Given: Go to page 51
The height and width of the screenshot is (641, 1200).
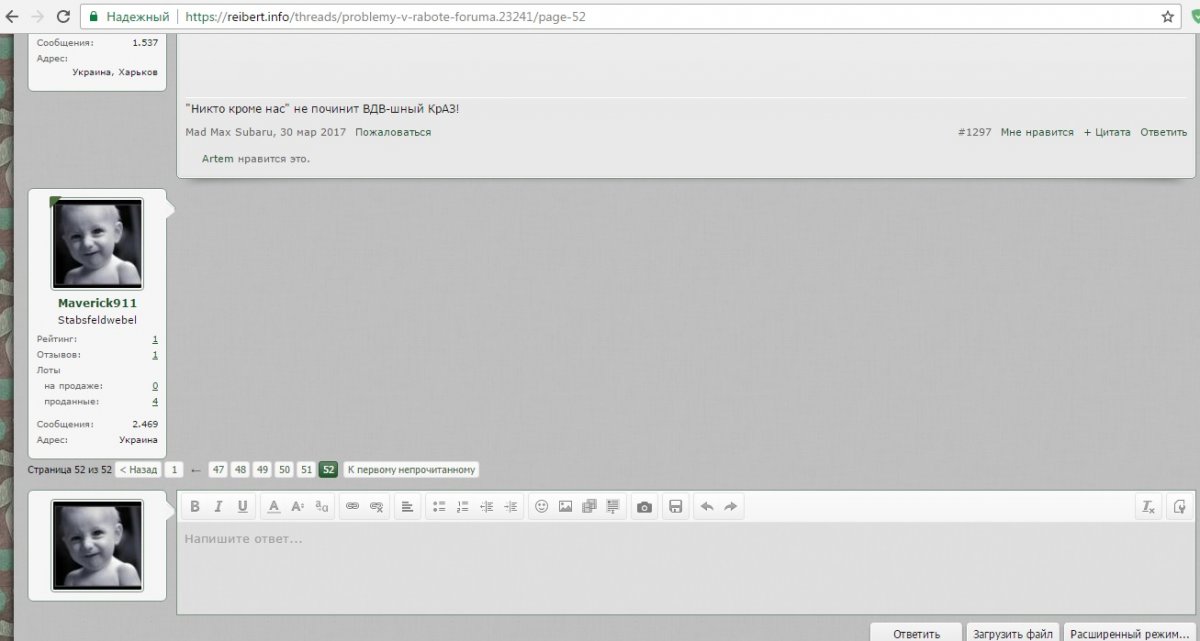Looking at the screenshot, I should pos(306,469).
